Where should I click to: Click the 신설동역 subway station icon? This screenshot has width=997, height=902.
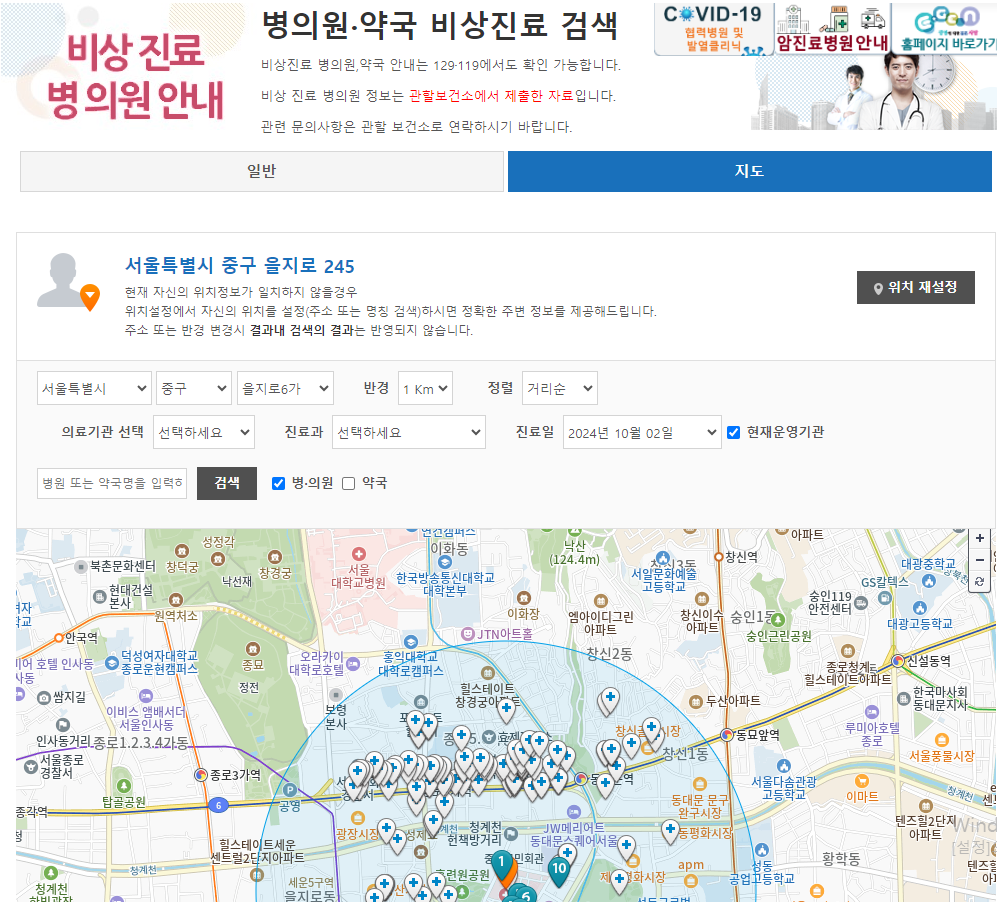[x=898, y=661]
